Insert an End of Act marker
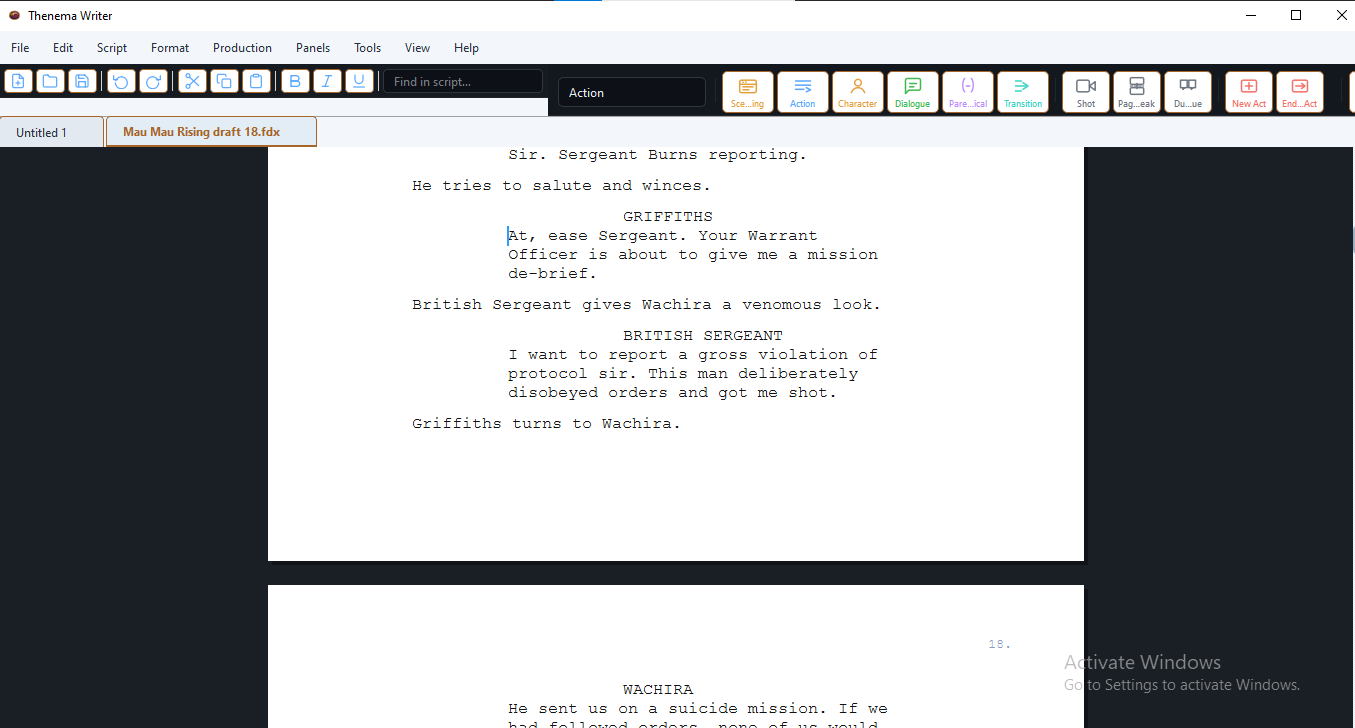Viewport: 1355px width, 728px height. pyautogui.click(x=1300, y=92)
